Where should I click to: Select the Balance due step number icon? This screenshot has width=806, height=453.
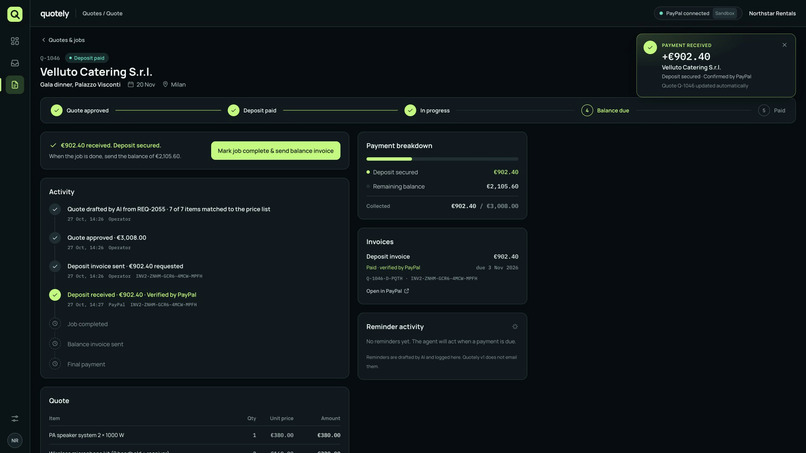click(x=587, y=111)
